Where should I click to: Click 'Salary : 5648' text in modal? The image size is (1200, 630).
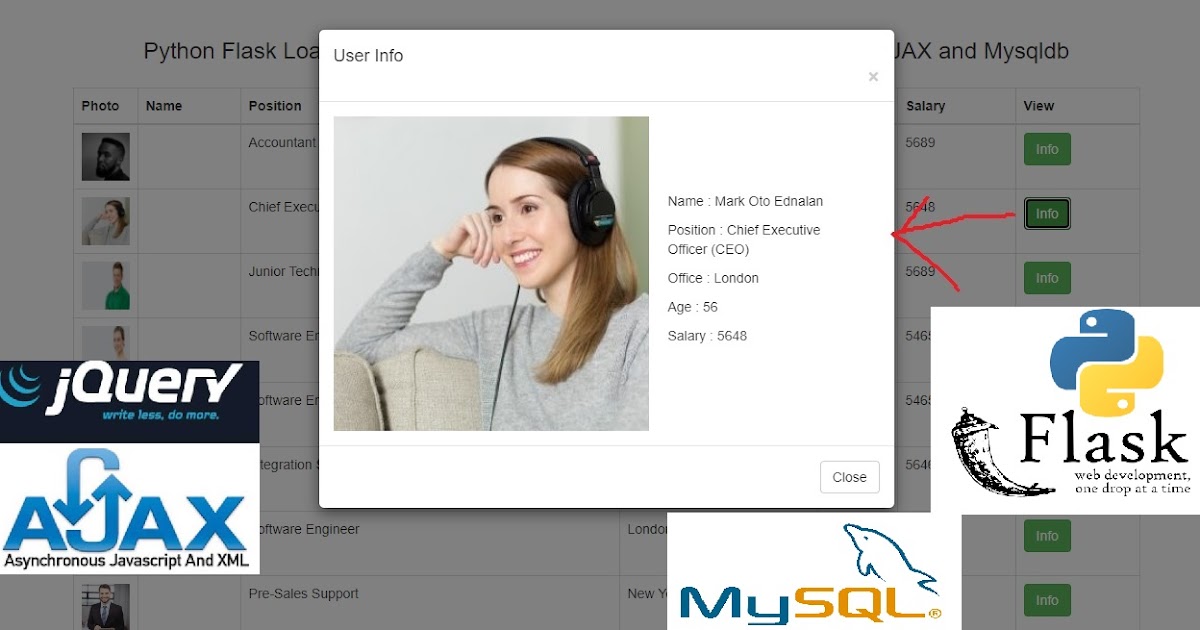tap(707, 336)
